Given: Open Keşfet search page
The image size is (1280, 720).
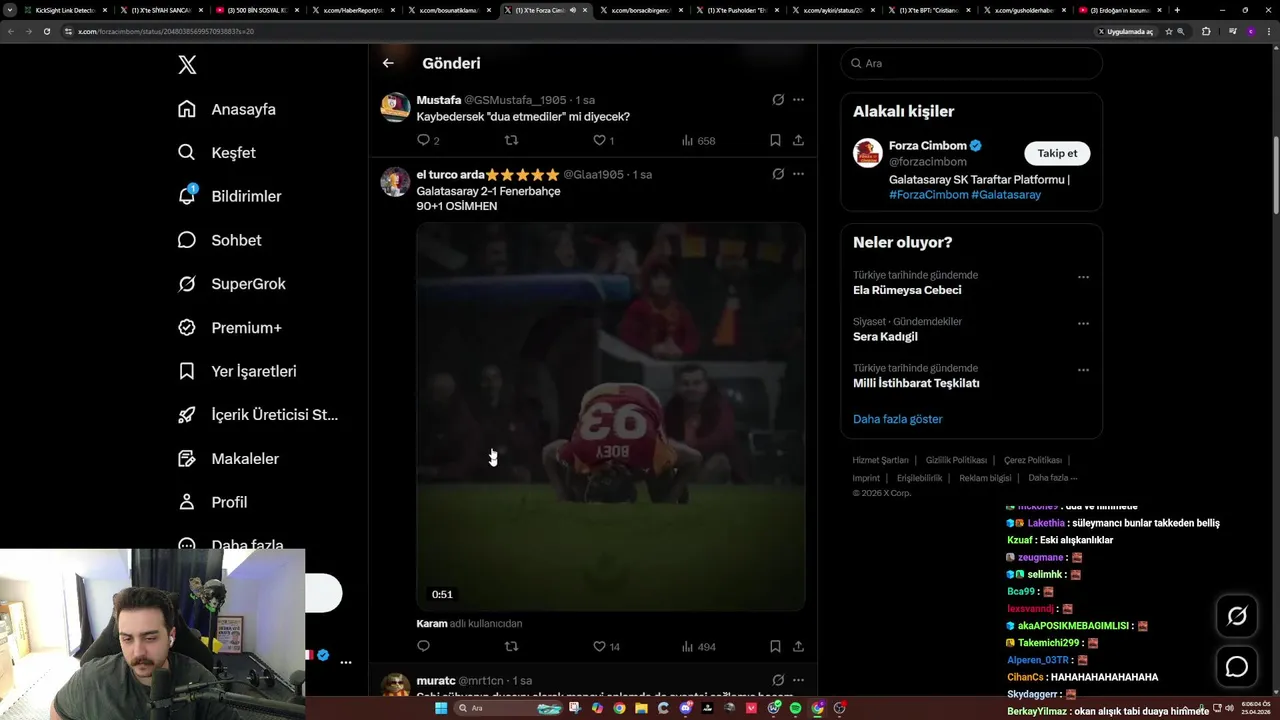Looking at the screenshot, I should coord(217,153).
